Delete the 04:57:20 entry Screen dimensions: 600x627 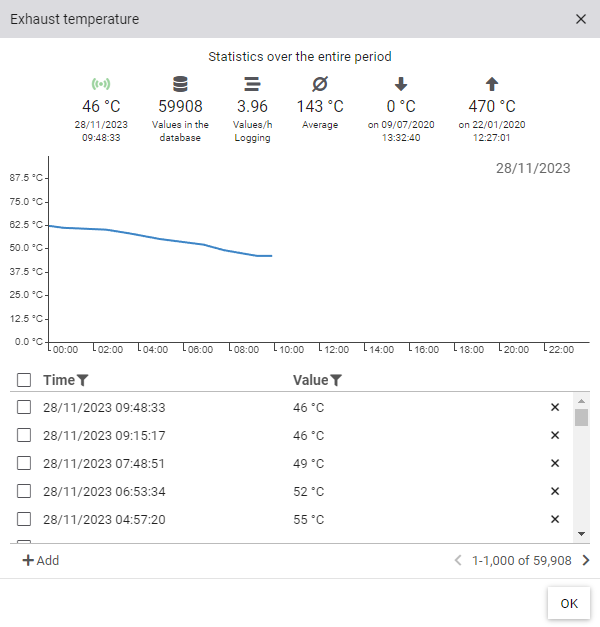[x=555, y=519]
